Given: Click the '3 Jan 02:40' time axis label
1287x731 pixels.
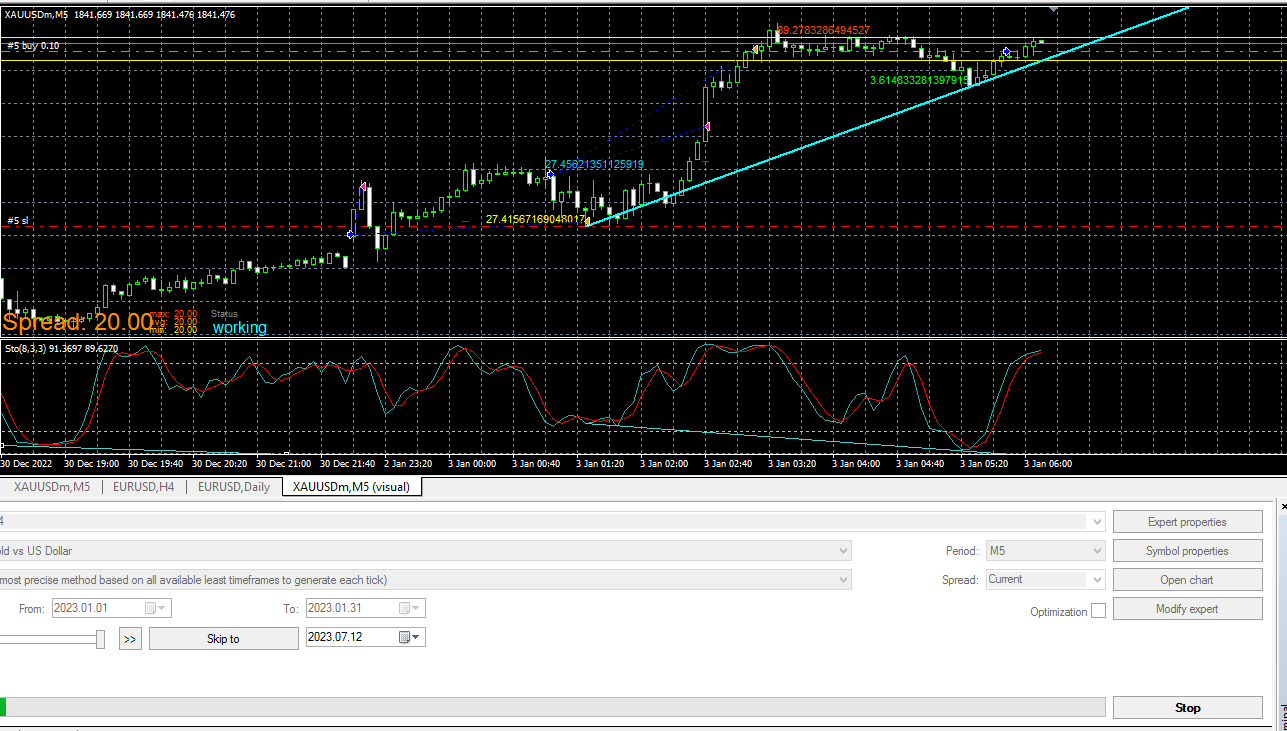Looking at the screenshot, I should click(728, 463).
